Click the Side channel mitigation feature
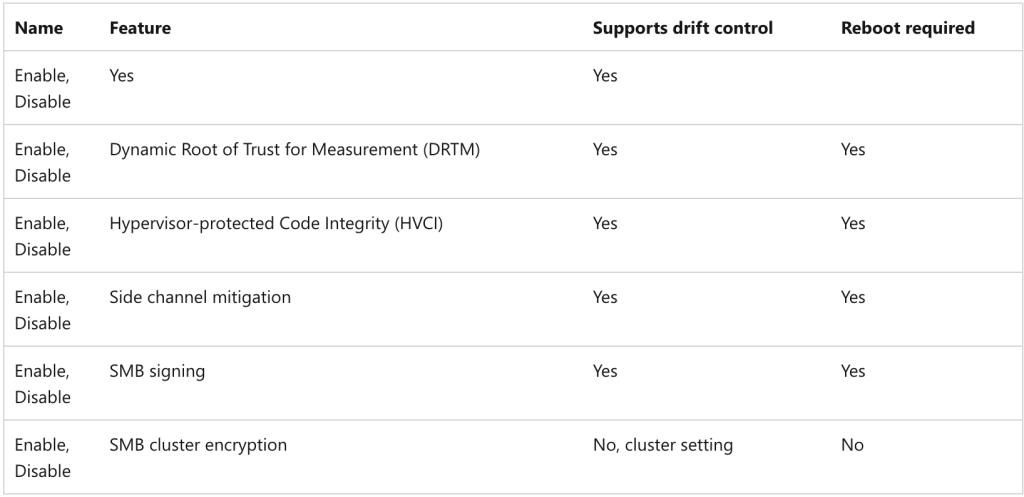Screen dimensions: 1024x497 pyautogui.click(x=200, y=297)
